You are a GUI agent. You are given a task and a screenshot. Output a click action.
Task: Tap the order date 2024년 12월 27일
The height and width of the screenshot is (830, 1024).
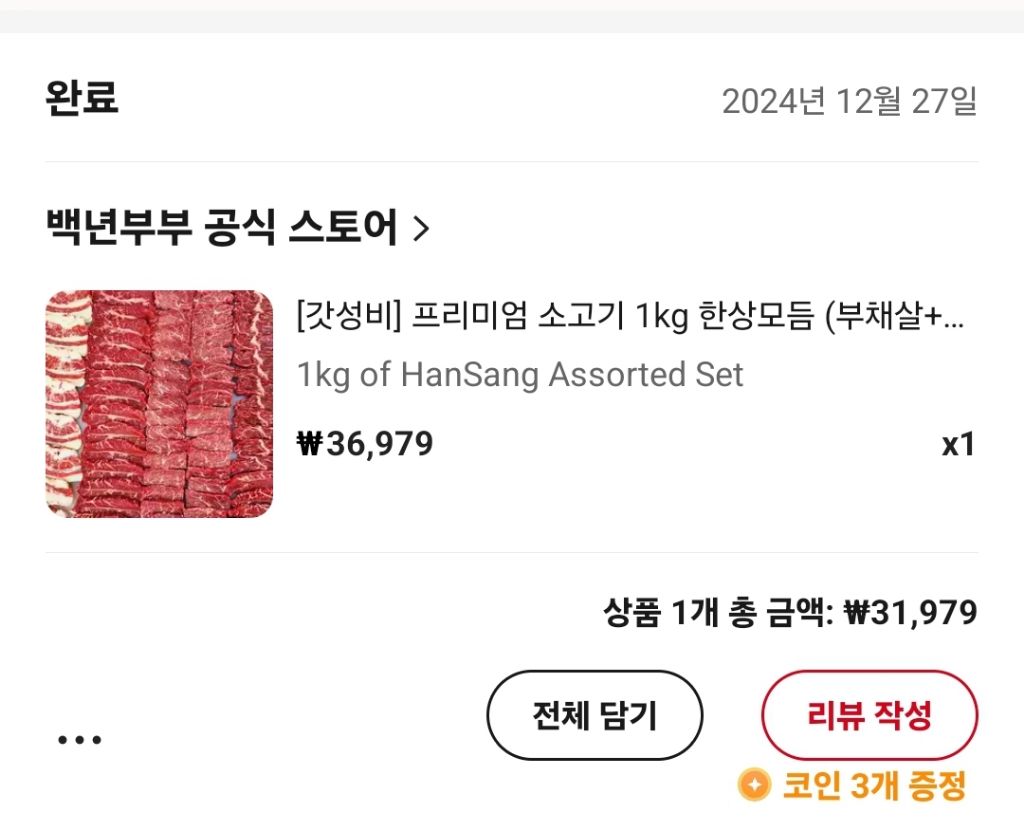coord(852,98)
